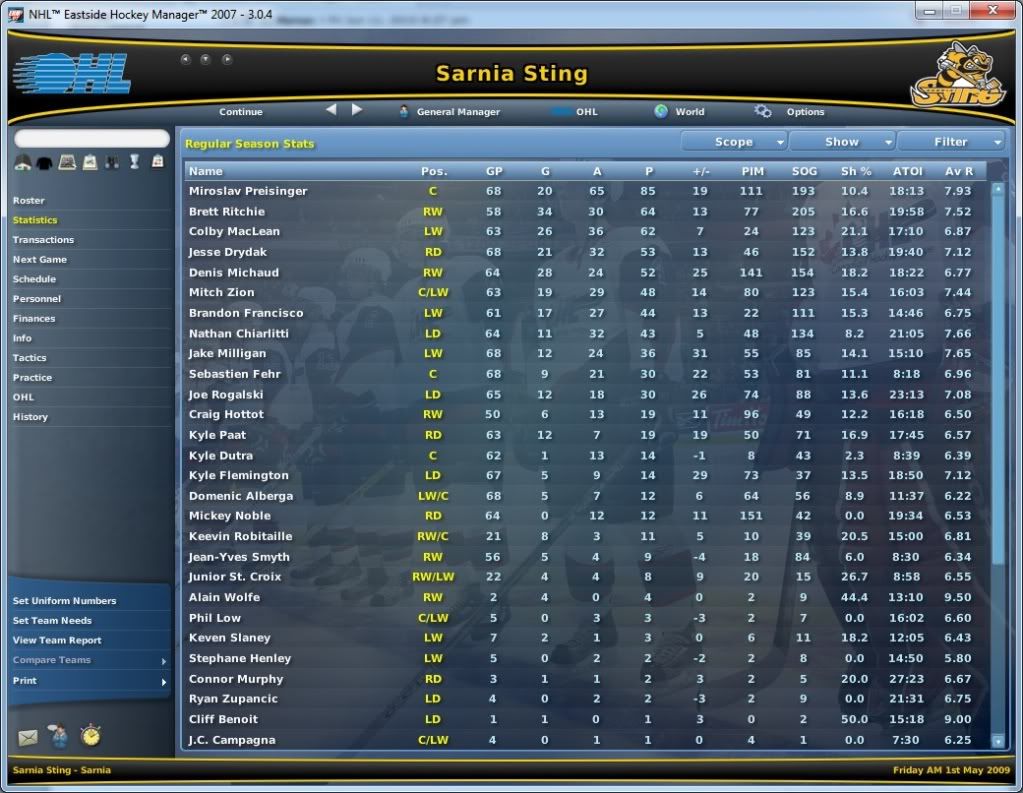Click the Sarnia Sting bee logo
1023x793 pixels.
958,74
